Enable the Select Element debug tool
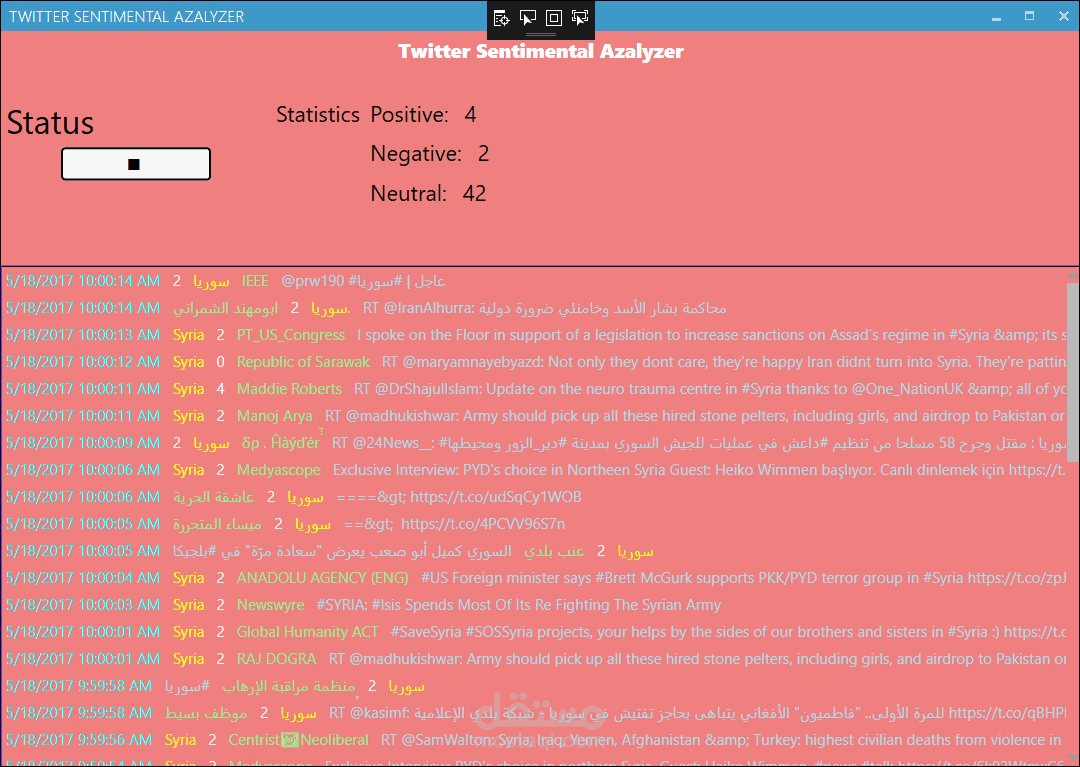The image size is (1080, 767). tap(528, 18)
